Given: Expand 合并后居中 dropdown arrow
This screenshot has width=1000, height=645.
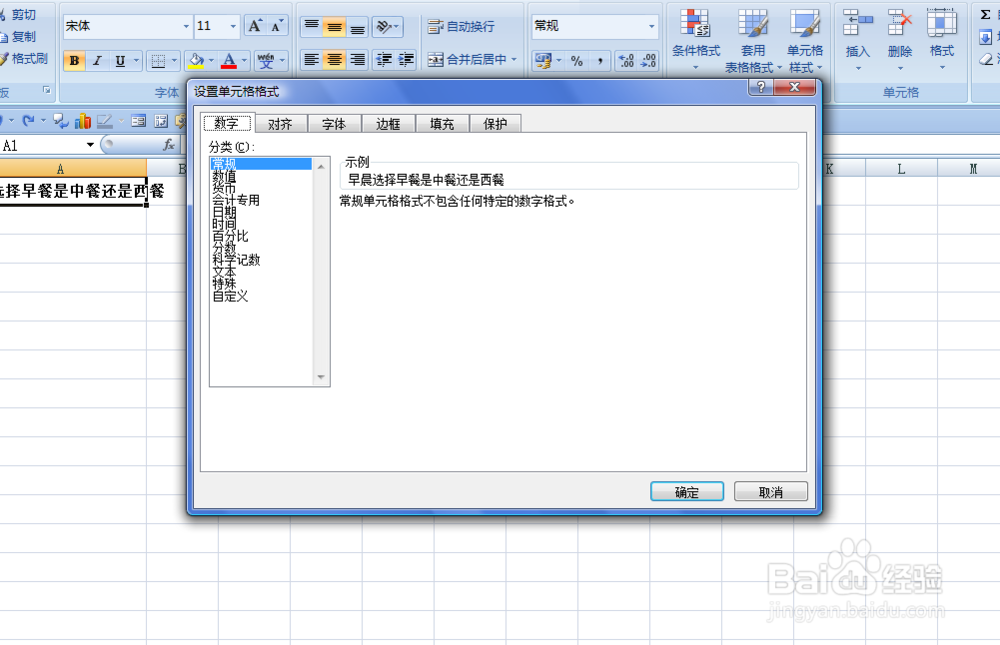Looking at the screenshot, I should 514,60.
